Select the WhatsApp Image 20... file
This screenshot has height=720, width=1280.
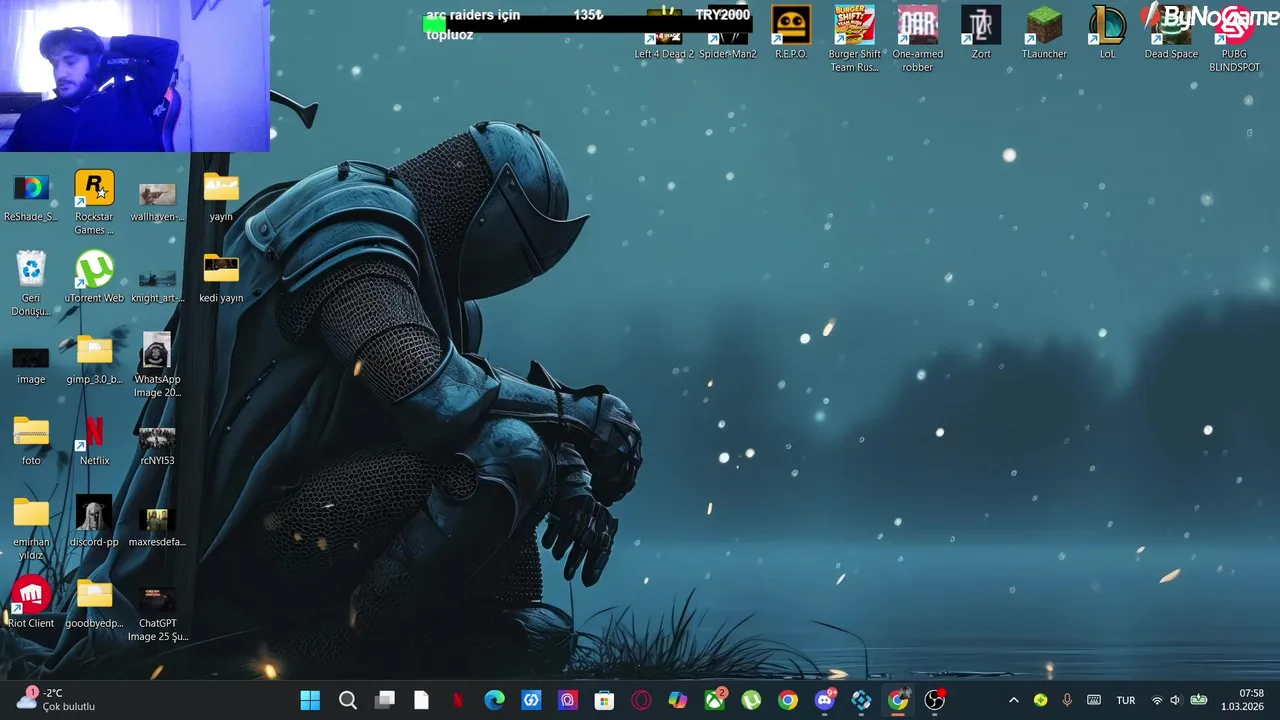(157, 366)
